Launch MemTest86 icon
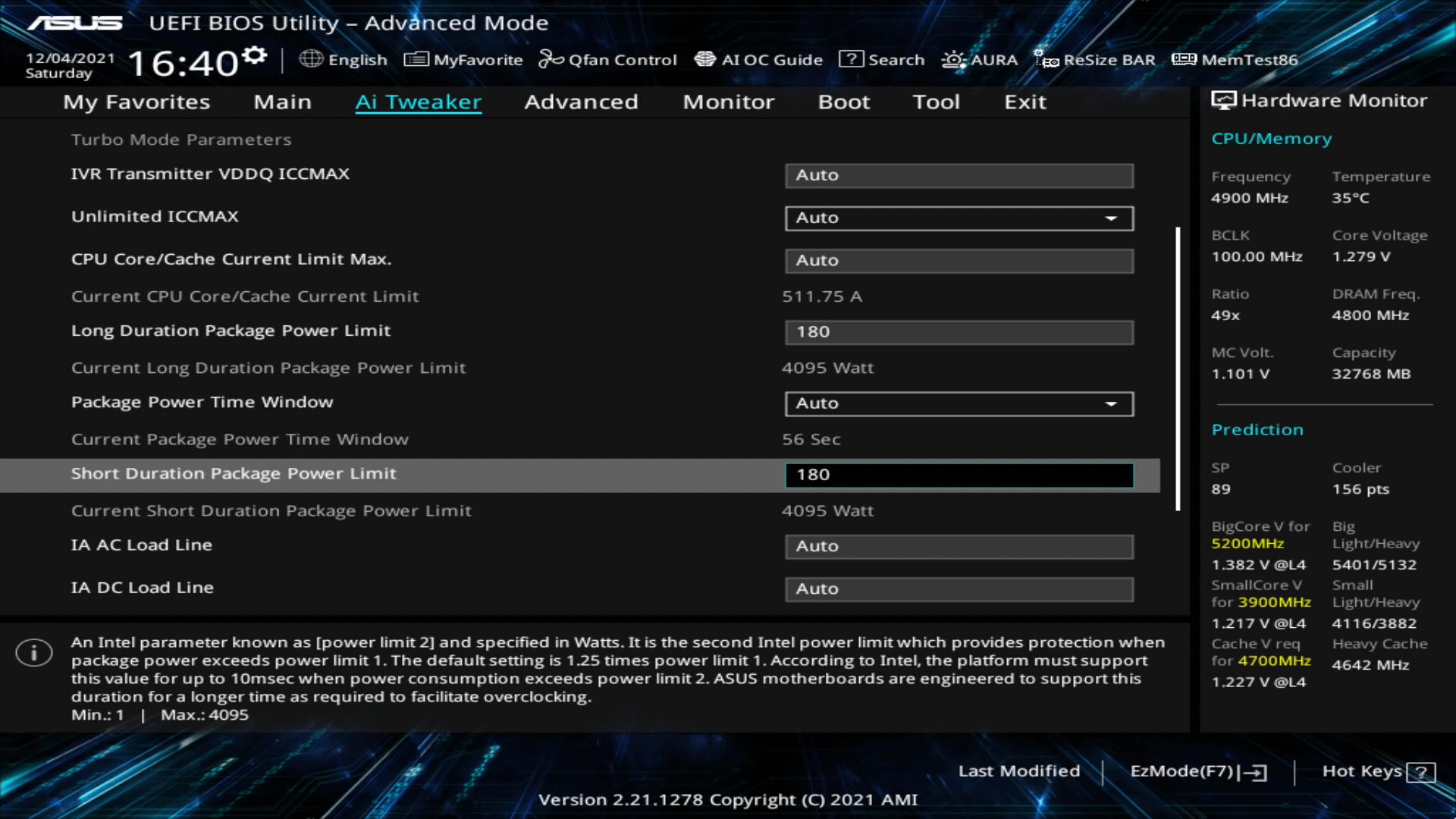Viewport: 1456px width, 819px height. pyautogui.click(x=1184, y=59)
